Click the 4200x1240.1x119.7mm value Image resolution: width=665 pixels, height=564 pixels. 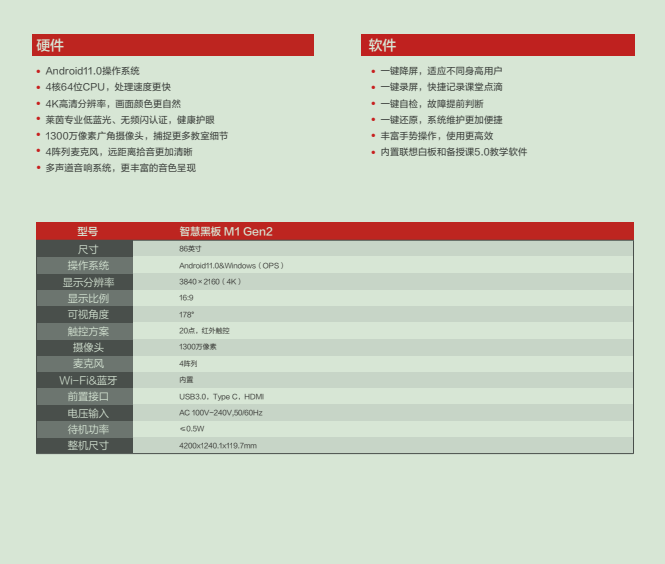(218, 445)
